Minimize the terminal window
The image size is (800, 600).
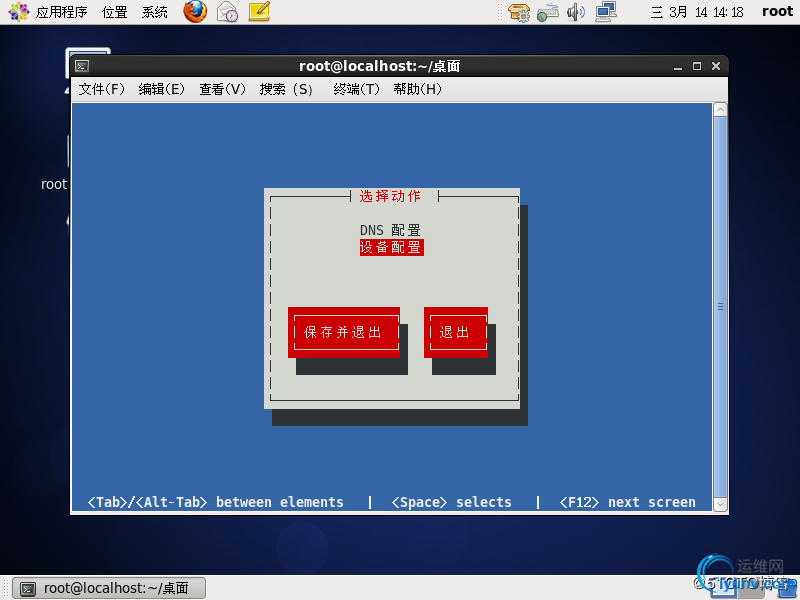click(678, 66)
